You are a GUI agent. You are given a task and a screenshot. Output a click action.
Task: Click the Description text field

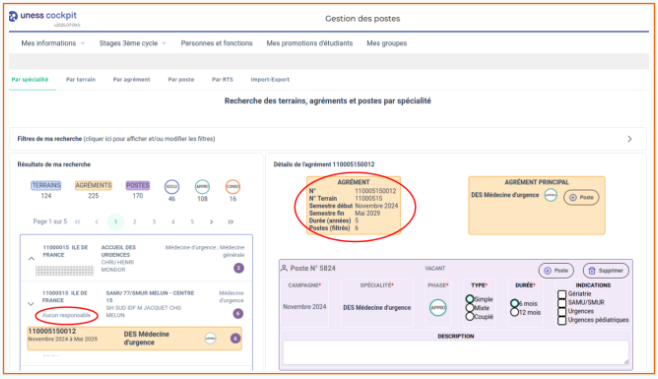pyautogui.click(x=456, y=352)
